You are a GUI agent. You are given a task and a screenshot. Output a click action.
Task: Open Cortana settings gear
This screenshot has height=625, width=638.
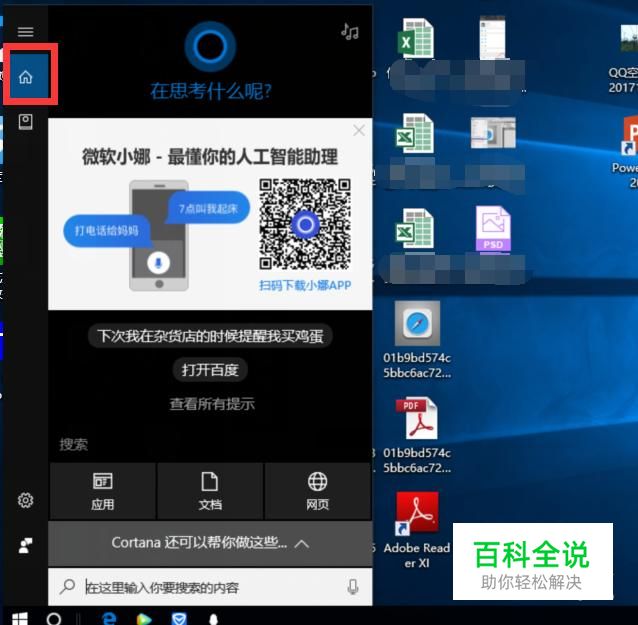pos(25,500)
